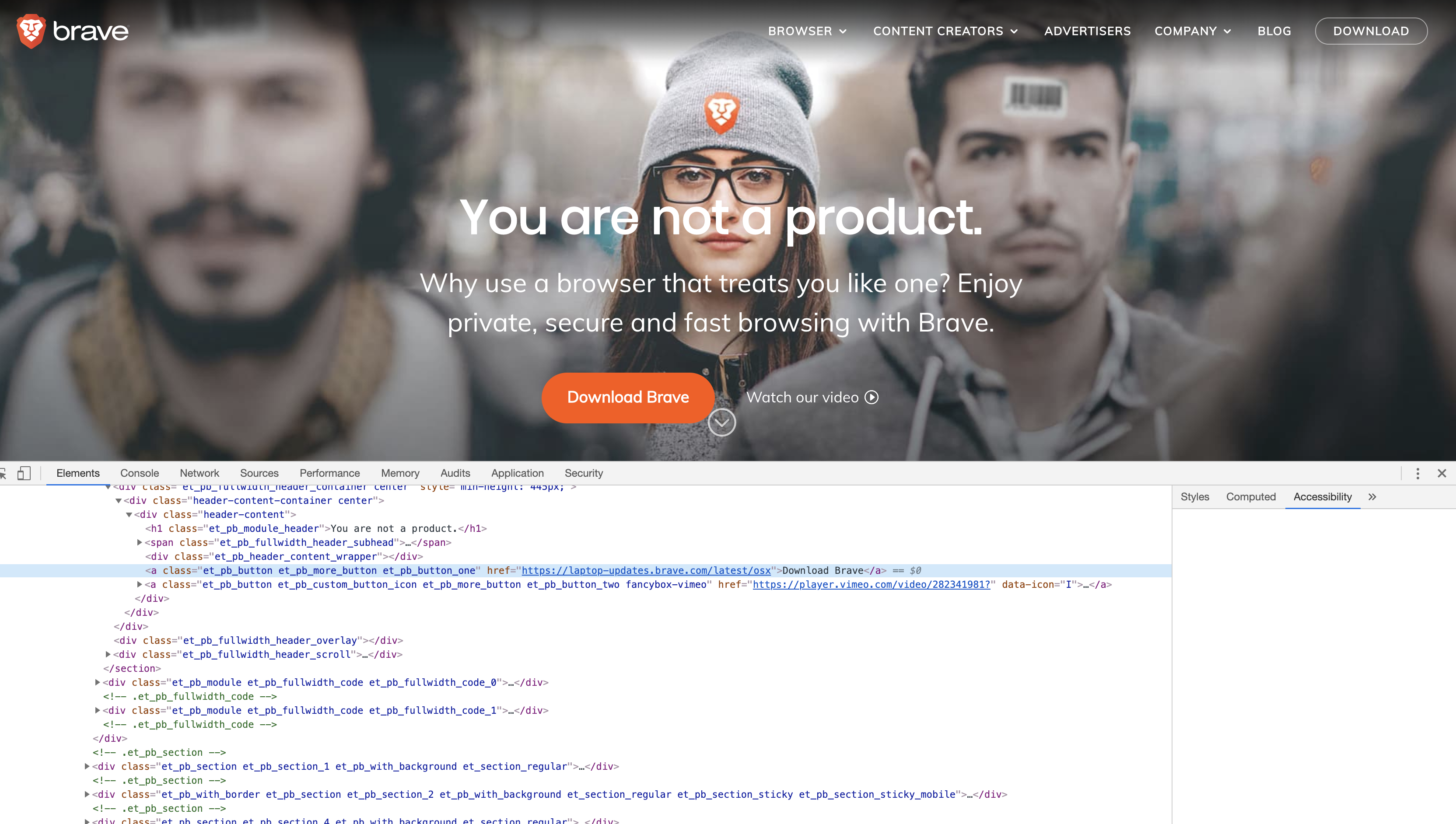The height and width of the screenshot is (824, 1456).
Task: Open the BROWSER dropdown menu
Action: pos(807,31)
